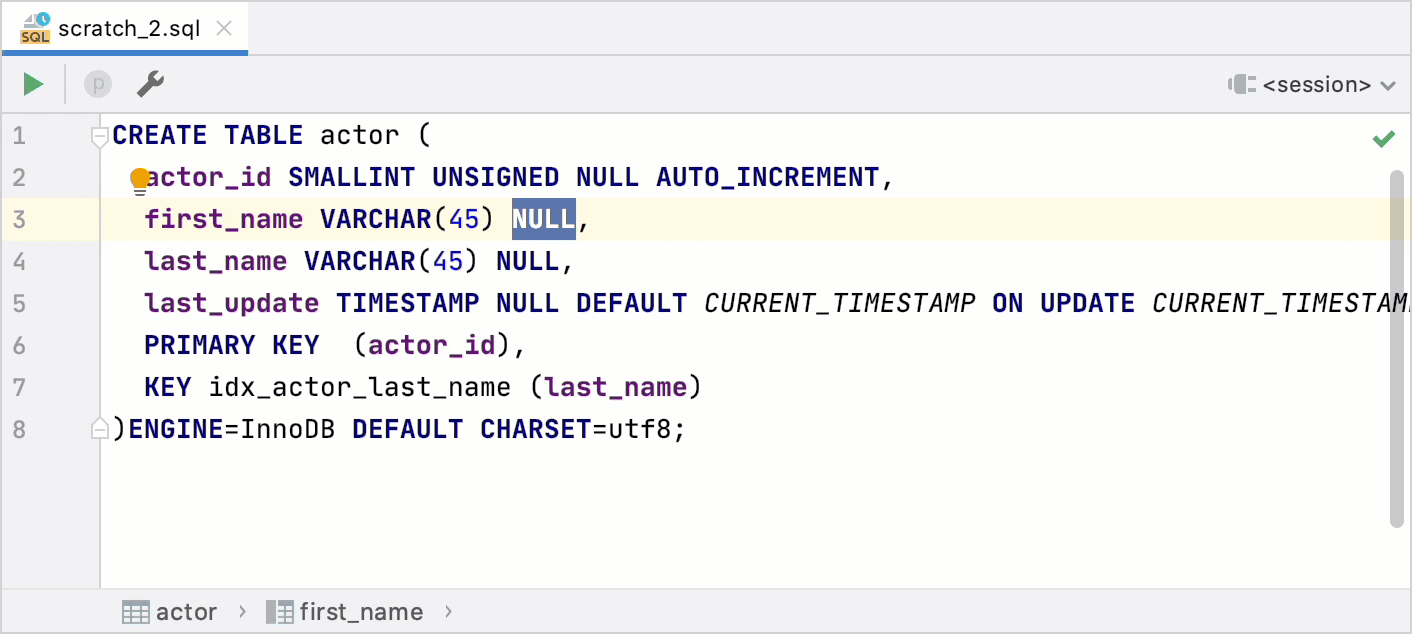
Task: Select line number 5 in the gutter
Action: 18,303
